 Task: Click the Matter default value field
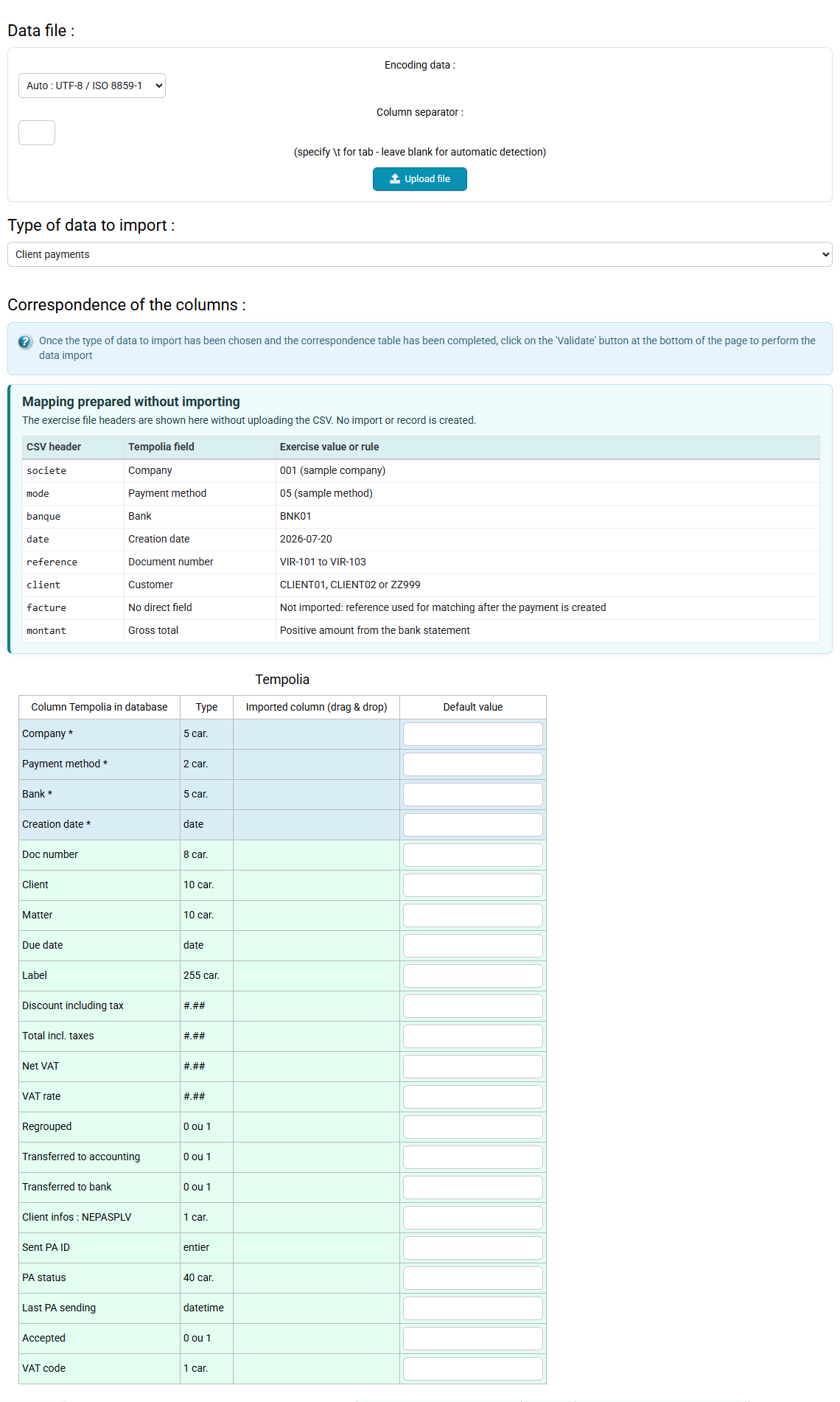point(473,916)
